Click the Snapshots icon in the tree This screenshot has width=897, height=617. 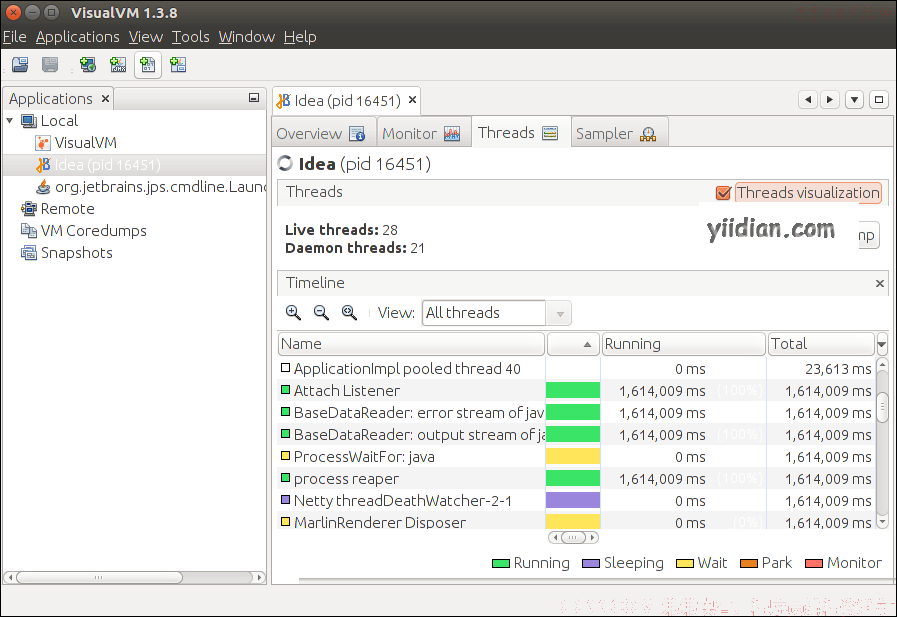pos(29,253)
